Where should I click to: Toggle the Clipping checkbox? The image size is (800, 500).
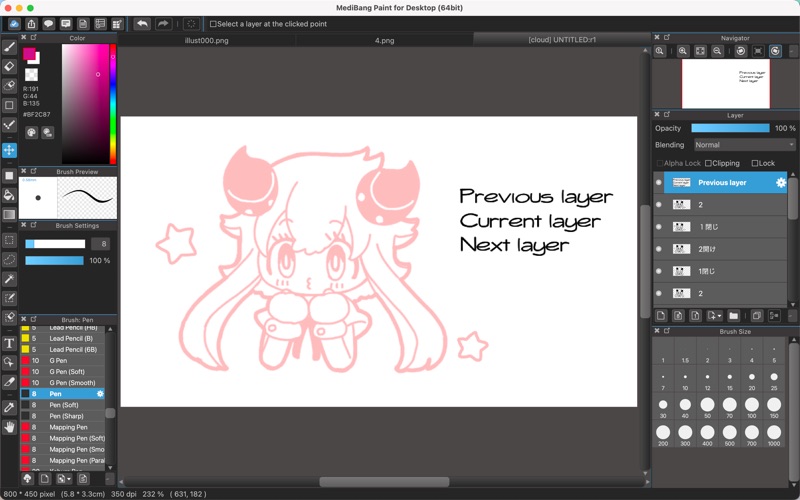(708, 163)
